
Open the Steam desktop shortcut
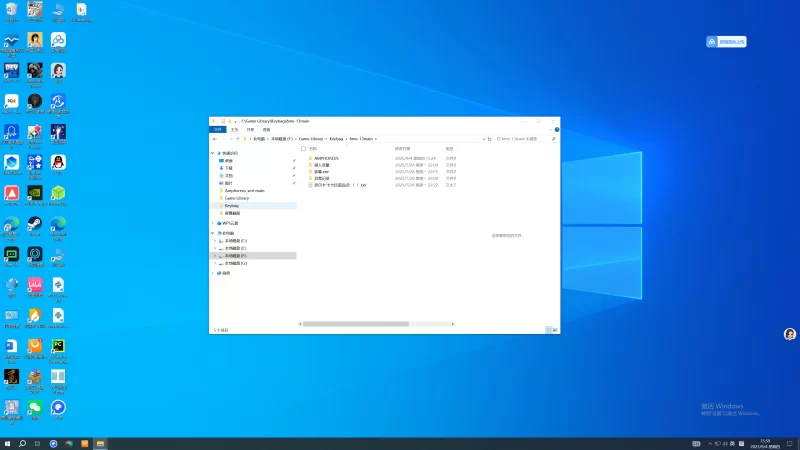click(34, 225)
